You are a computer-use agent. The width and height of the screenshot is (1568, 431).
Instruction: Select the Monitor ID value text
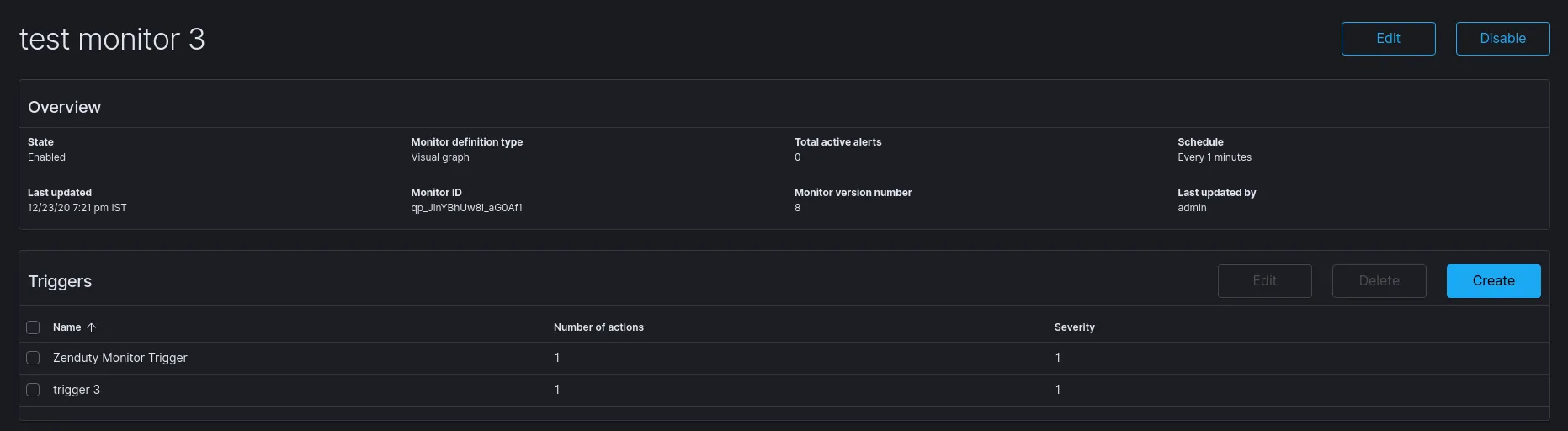click(466, 208)
